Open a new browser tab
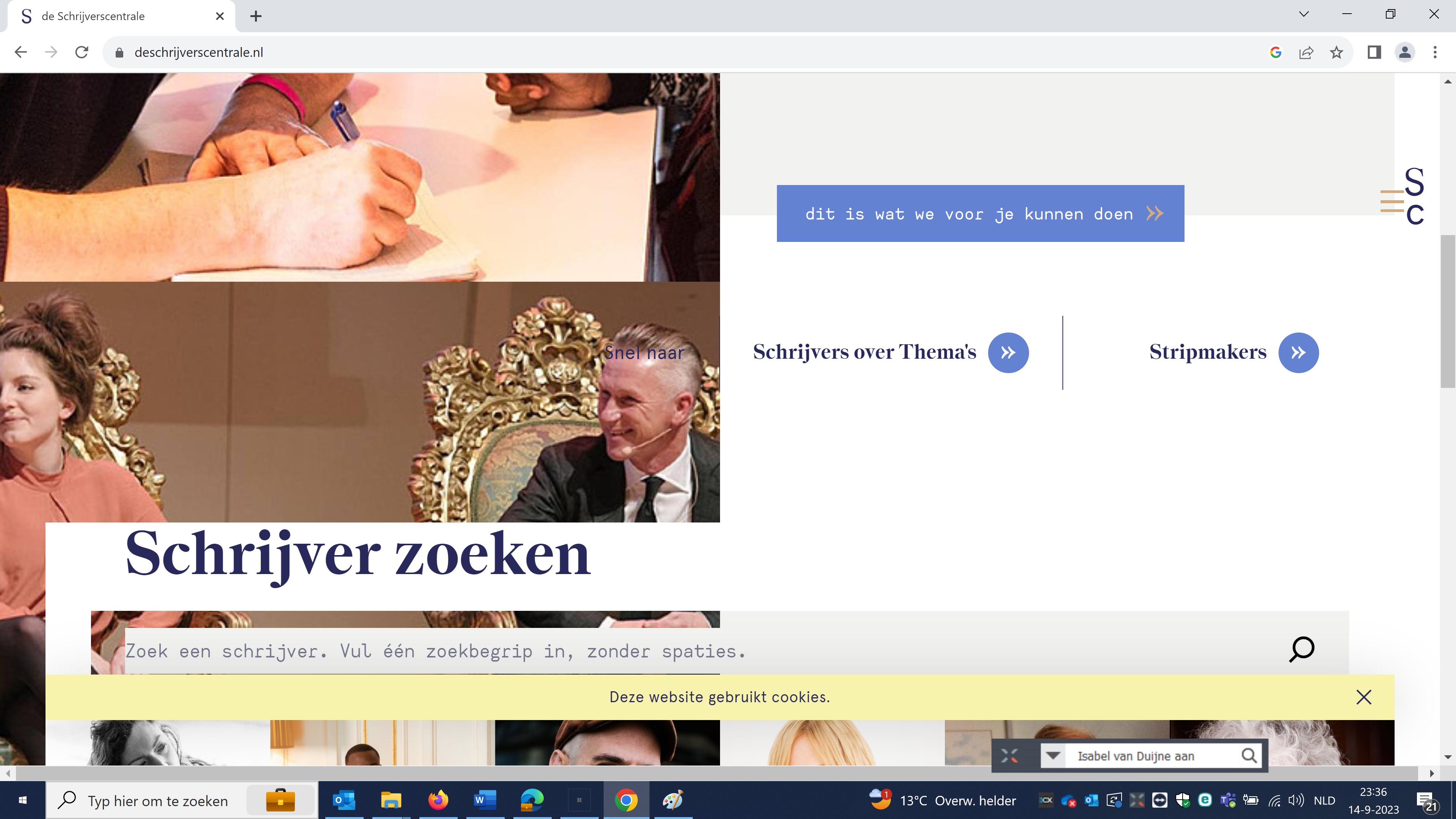This screenshot has height=819, width=1456. pos(256,16)
